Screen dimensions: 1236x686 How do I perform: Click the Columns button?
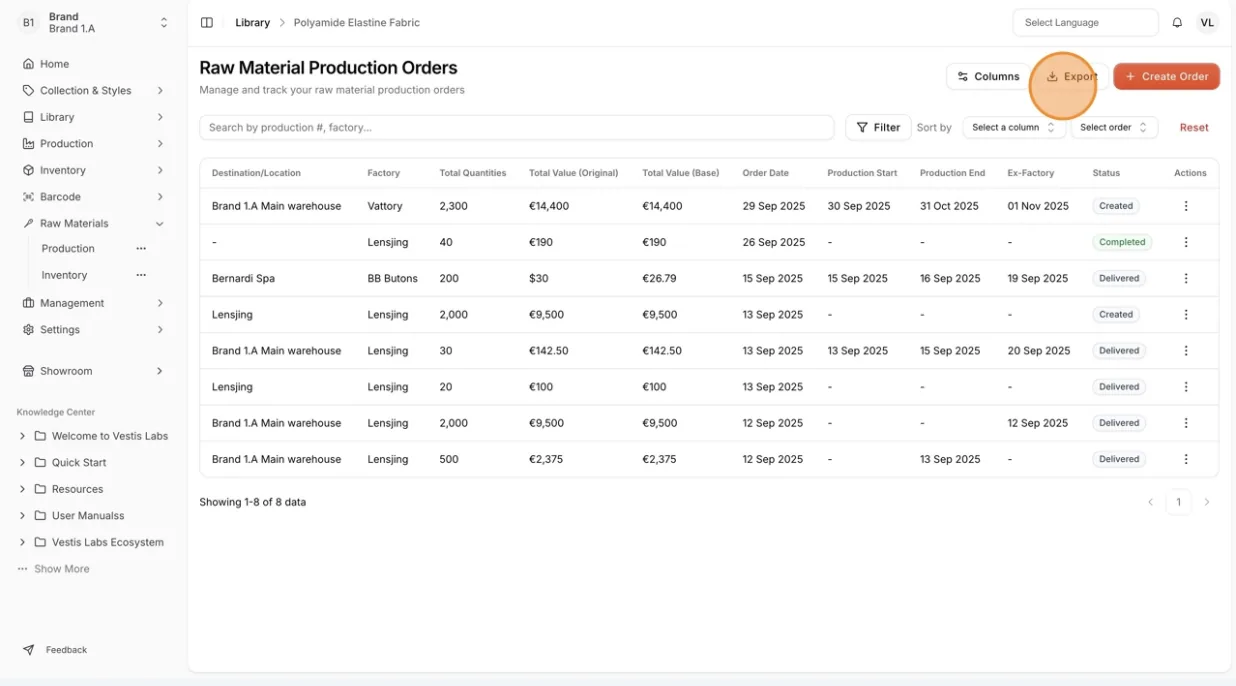click(988, 76)
